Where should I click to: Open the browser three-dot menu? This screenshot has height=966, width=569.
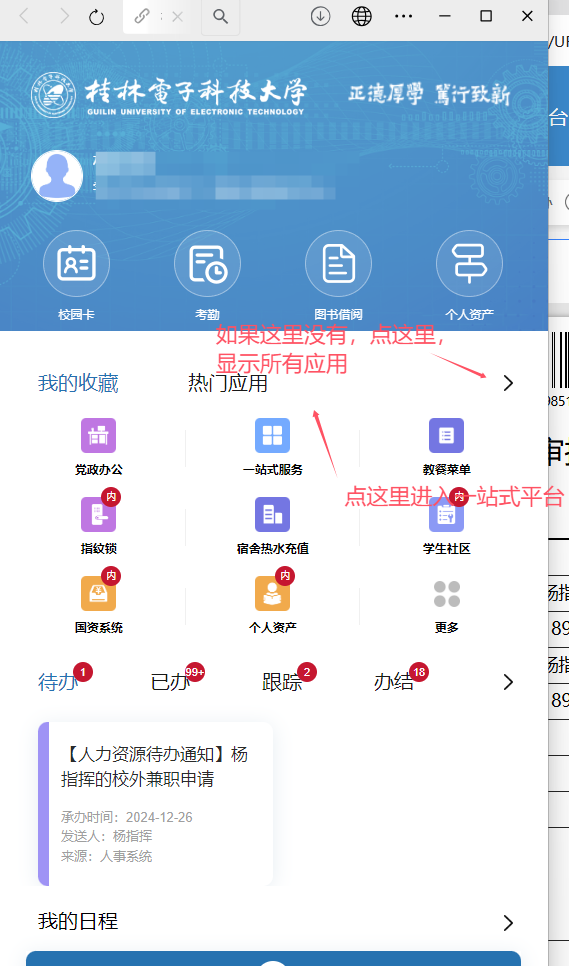pos(403,17)
